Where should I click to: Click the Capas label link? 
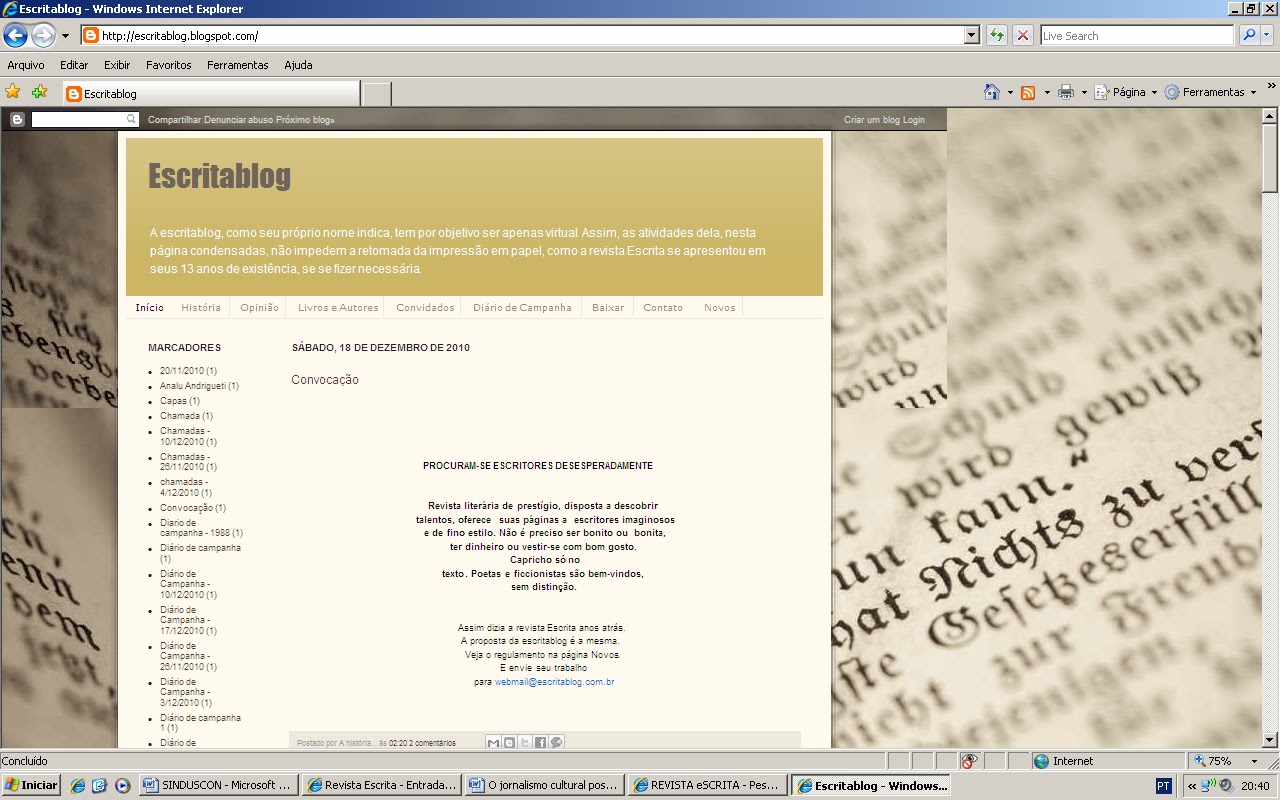tap(173, 401)
